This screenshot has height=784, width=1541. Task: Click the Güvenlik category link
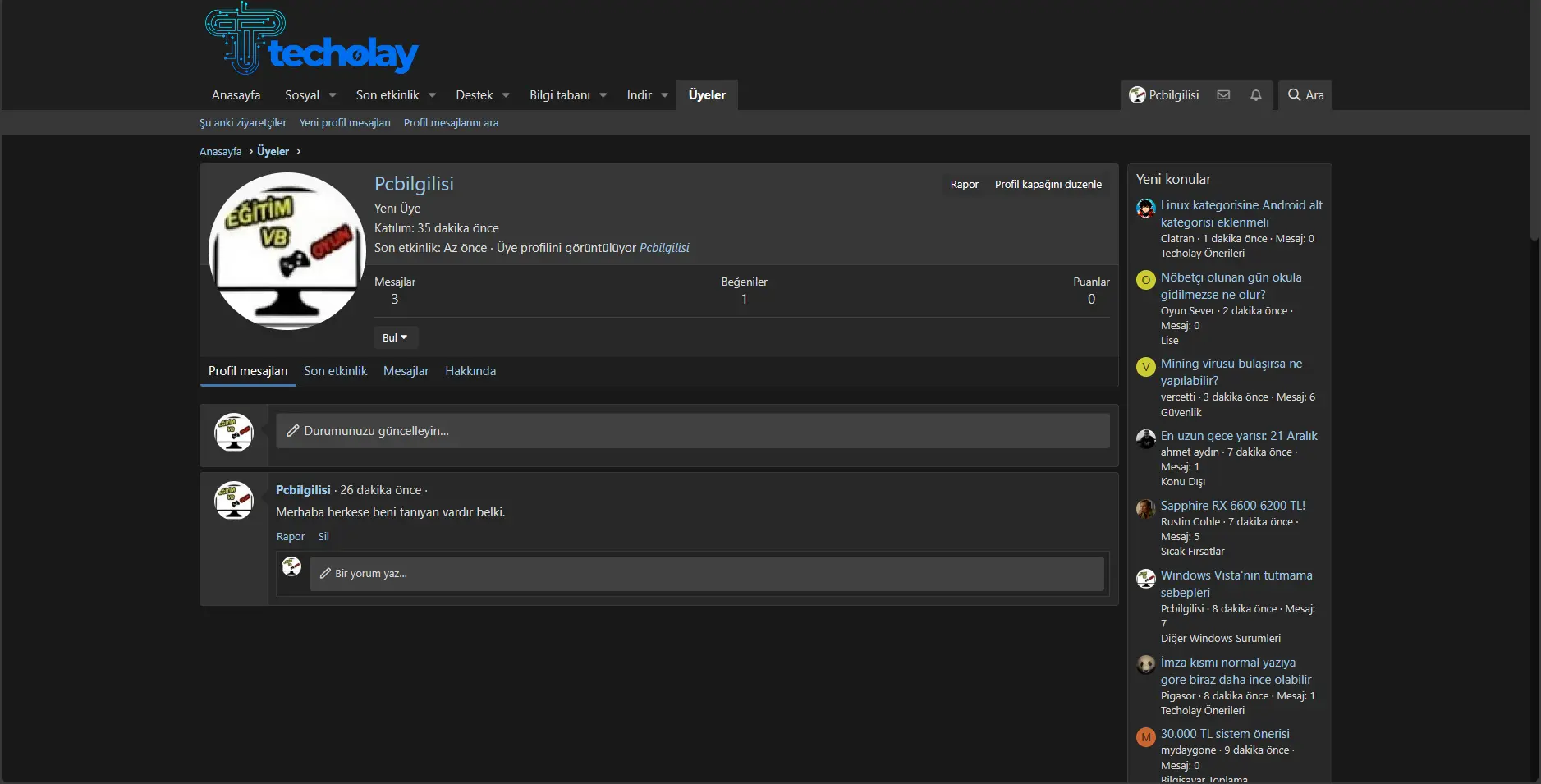1181,413
